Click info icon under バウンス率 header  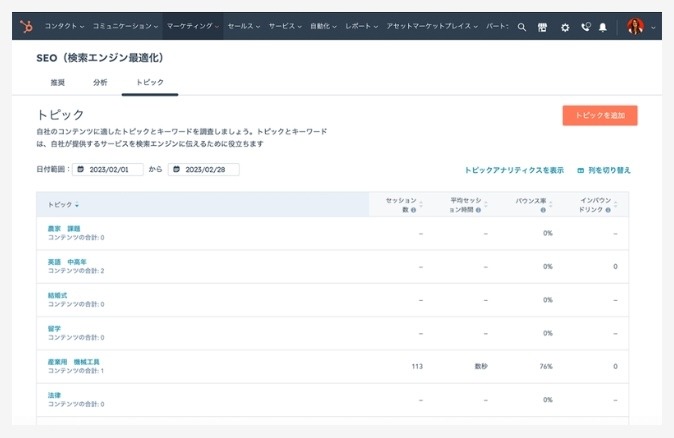543,210
